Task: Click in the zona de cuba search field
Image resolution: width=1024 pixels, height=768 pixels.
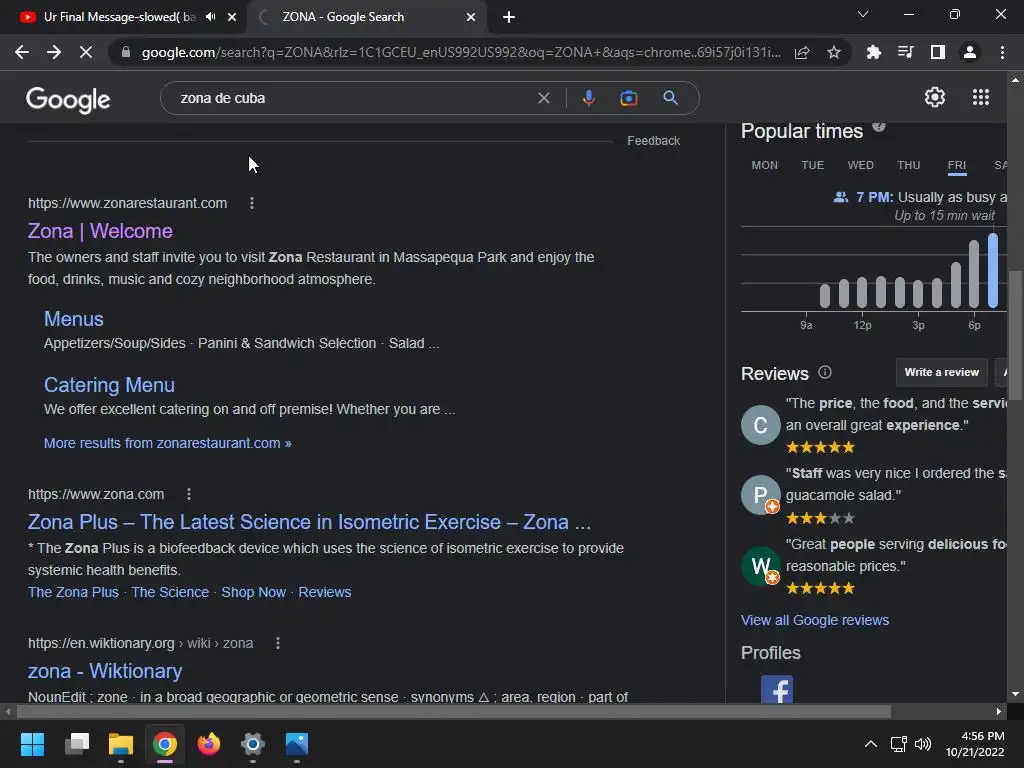Action: coord(353,98)
